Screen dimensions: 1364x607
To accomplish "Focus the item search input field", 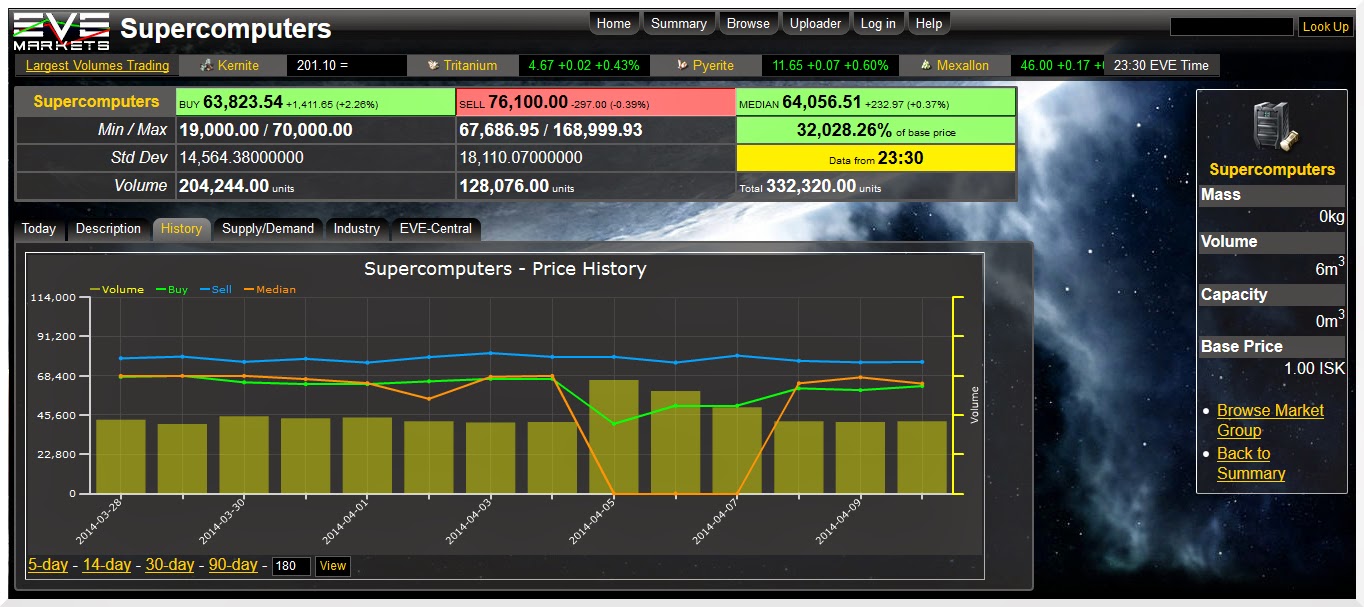I will coord(1231,27).
